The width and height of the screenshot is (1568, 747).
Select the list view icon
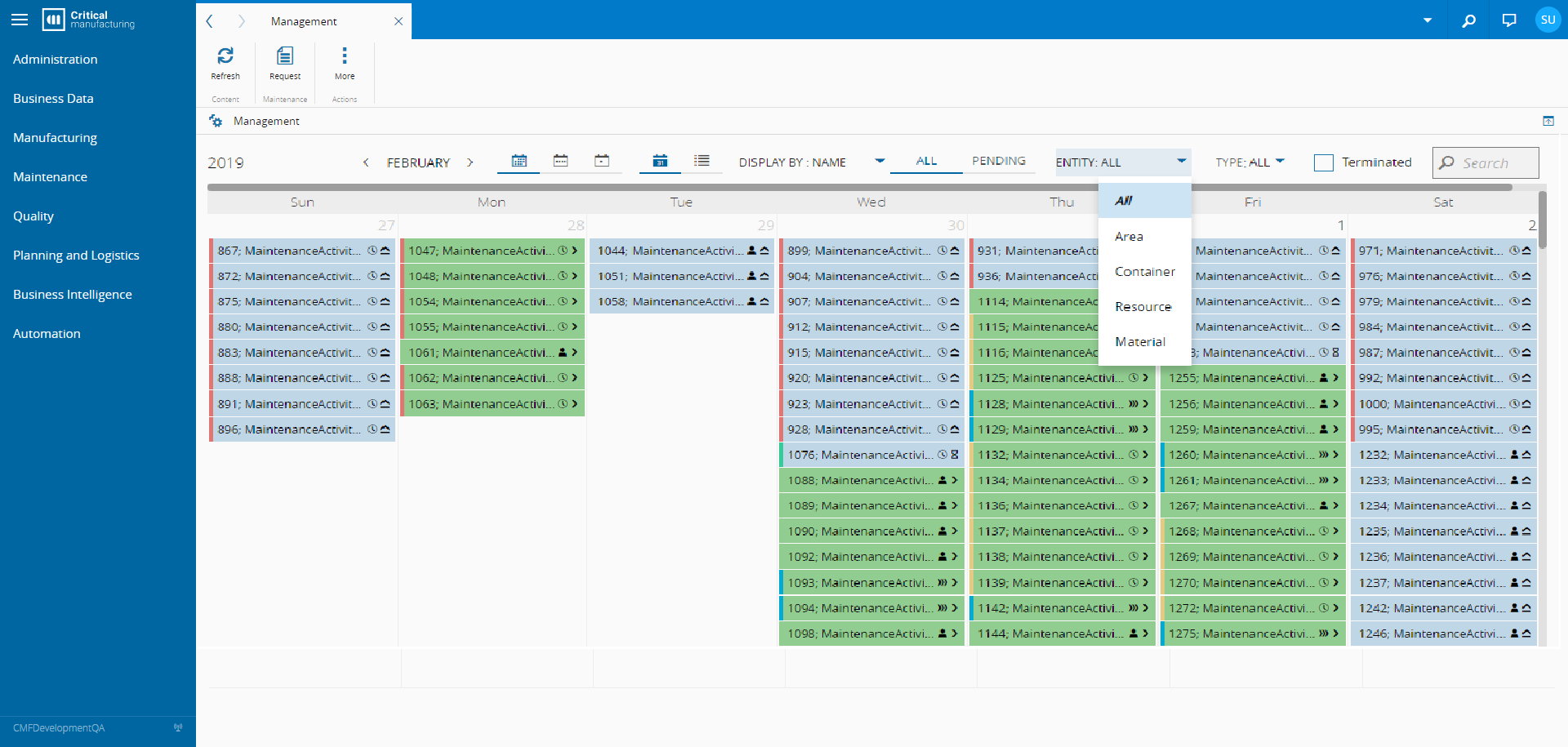(702, 161)
